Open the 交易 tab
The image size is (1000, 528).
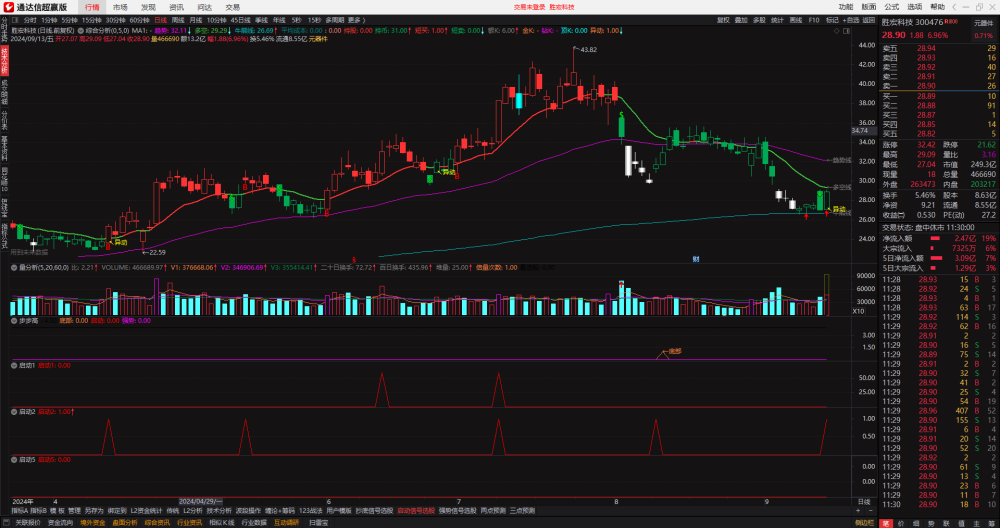point(233,7)
